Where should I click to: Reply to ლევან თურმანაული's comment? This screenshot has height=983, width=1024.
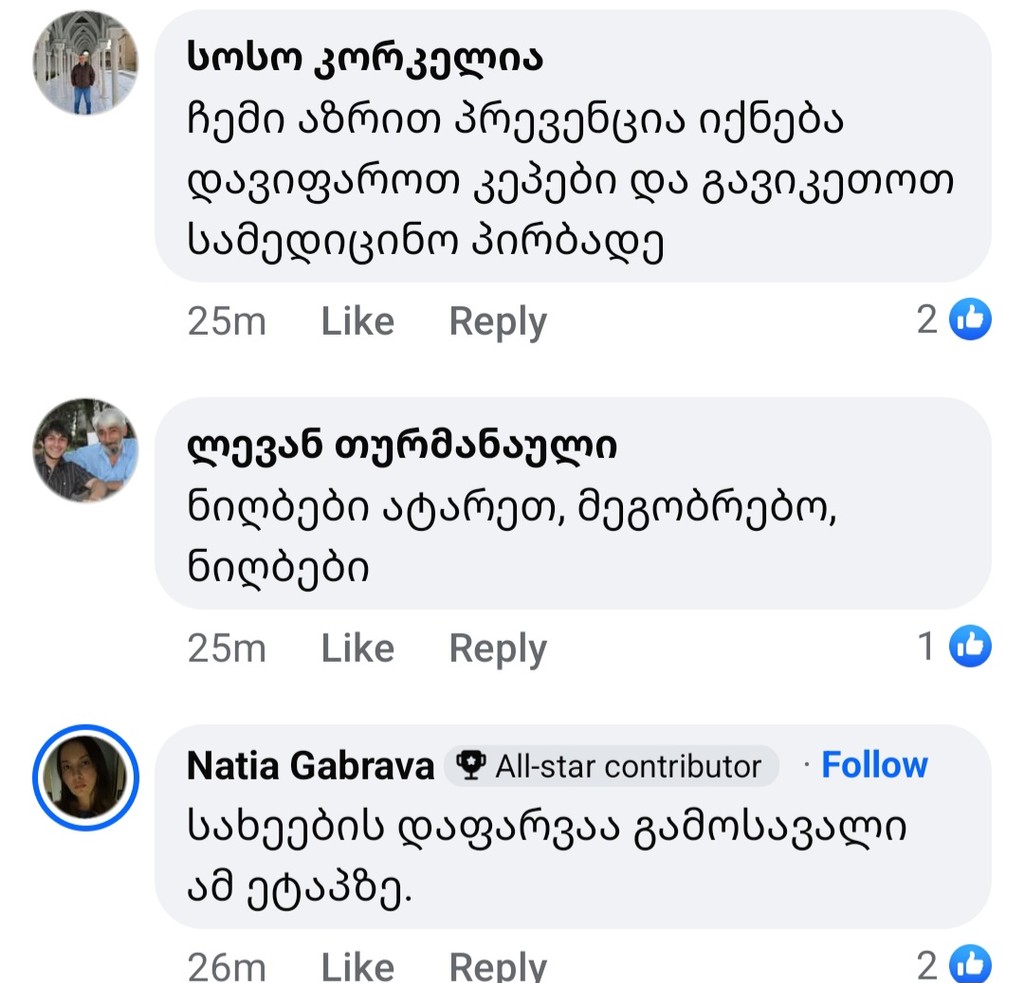click(x=497, y=648)
